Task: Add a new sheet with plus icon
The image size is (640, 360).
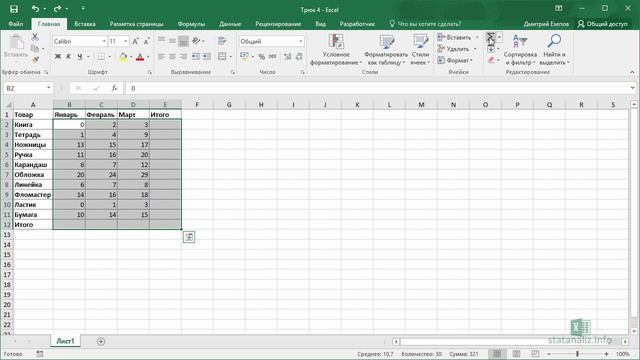Action: click(101, 341)
